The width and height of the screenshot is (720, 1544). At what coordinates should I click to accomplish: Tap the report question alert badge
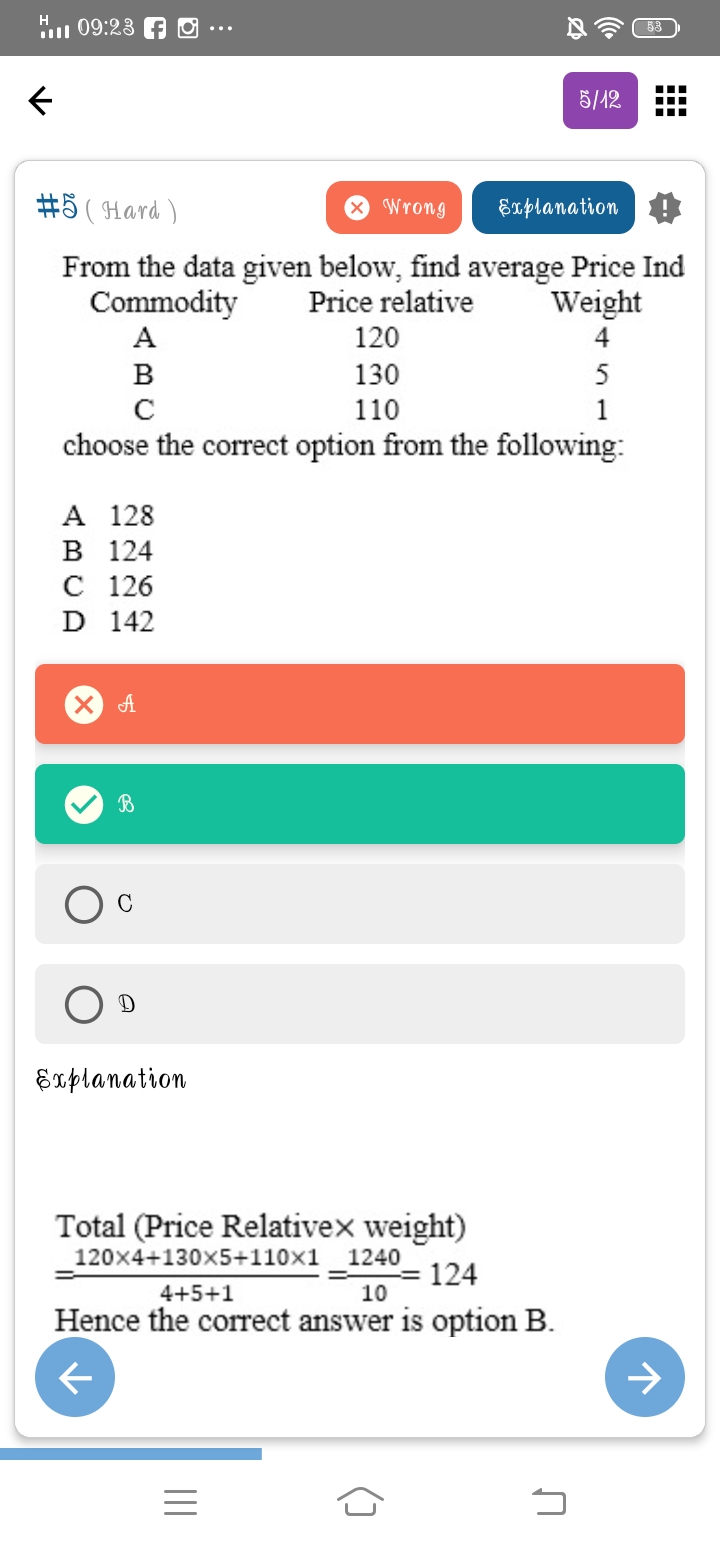coord(664,208)
